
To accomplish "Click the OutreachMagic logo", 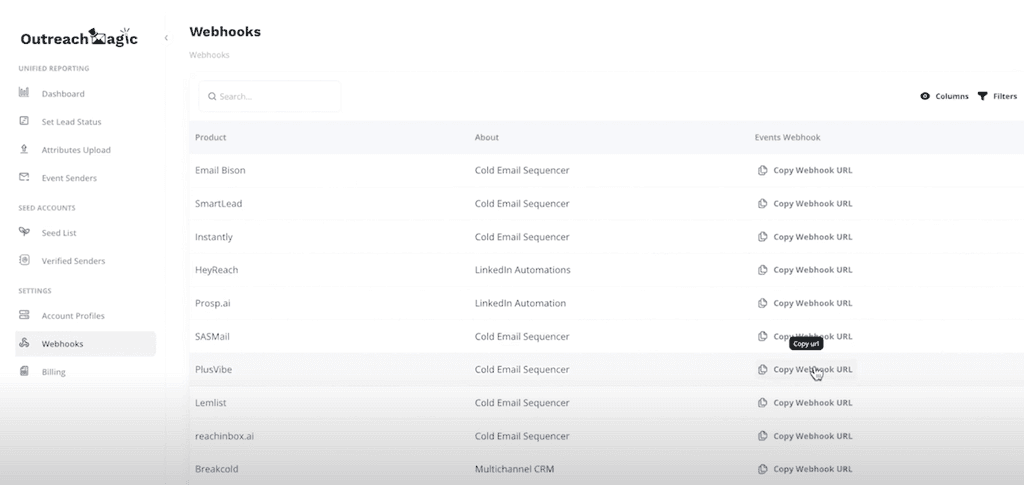I will point(79,38).
